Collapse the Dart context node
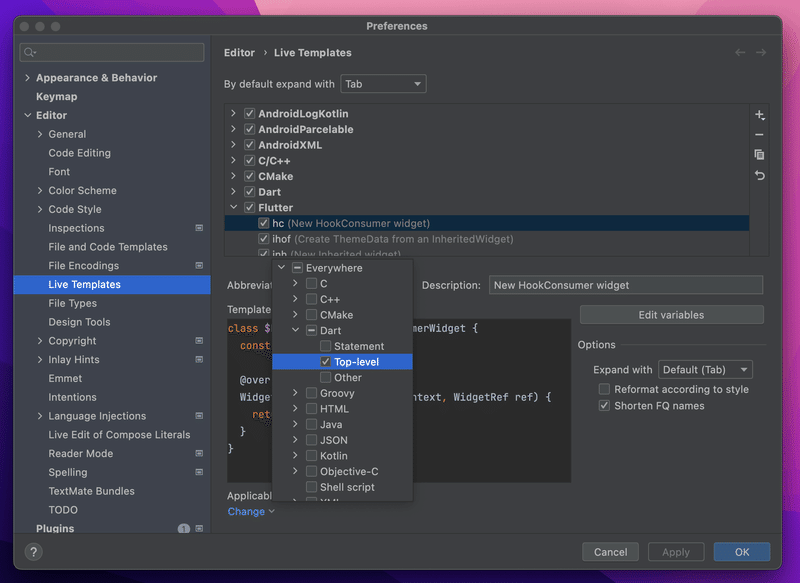This screenshot has width=800, height=583. pyautogui.click(x=295, y=330)
